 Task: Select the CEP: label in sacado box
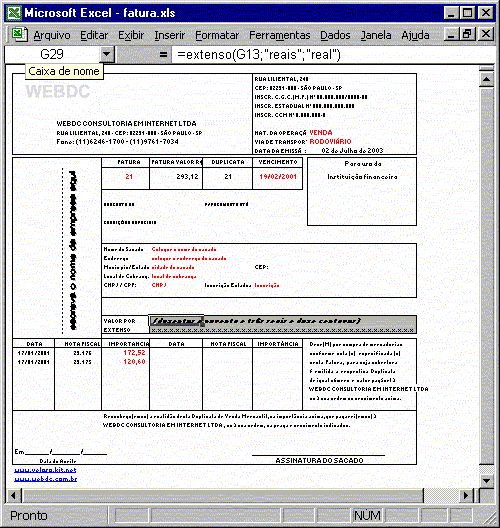coord(261,267)
